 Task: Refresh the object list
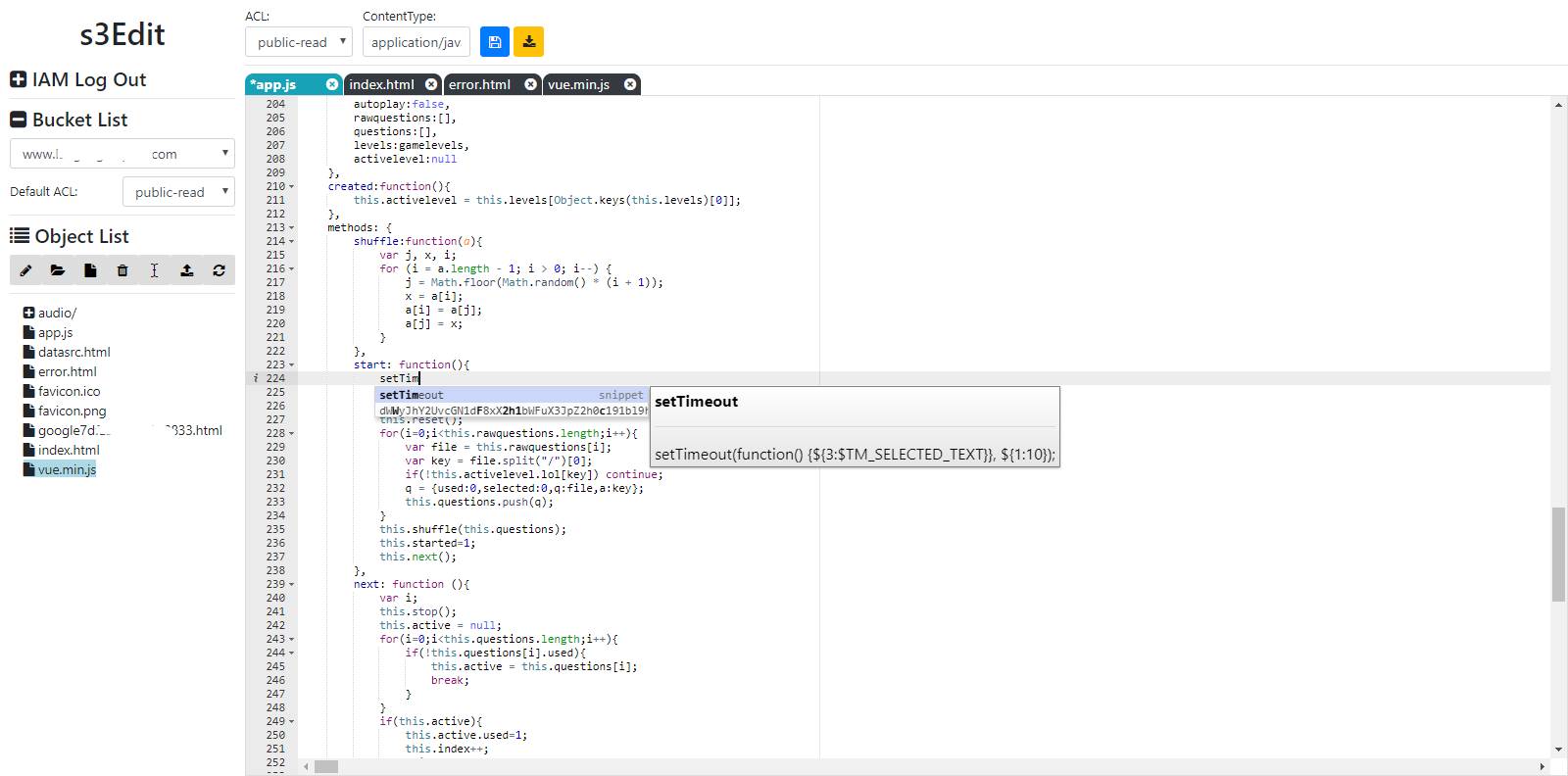pyautogui.click(x=219, y=270)
